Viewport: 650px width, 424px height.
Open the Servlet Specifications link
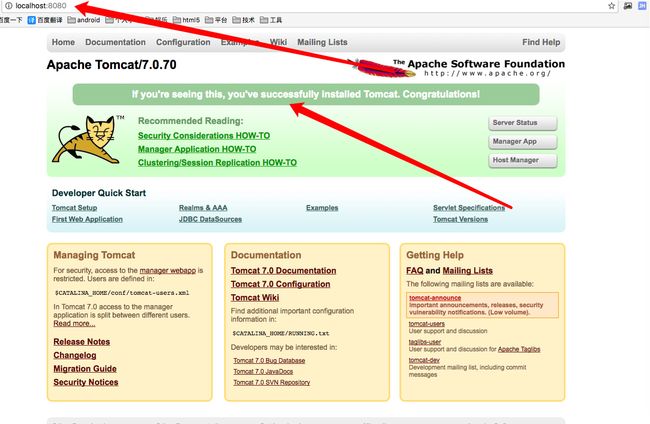click(x=469, y=208)
